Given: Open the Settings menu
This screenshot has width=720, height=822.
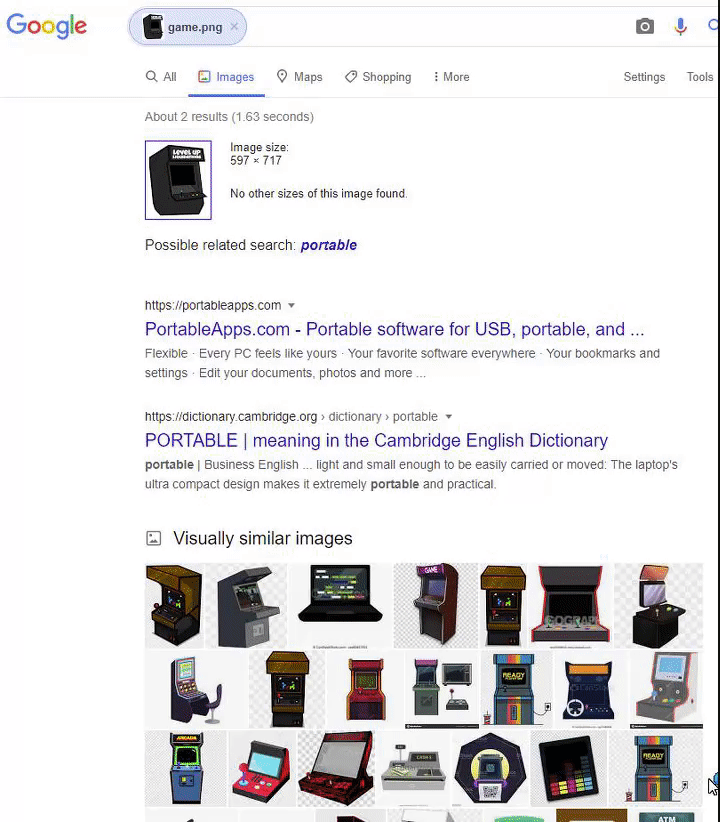Looking at the screenshot, I should click(x=644, y=77).
